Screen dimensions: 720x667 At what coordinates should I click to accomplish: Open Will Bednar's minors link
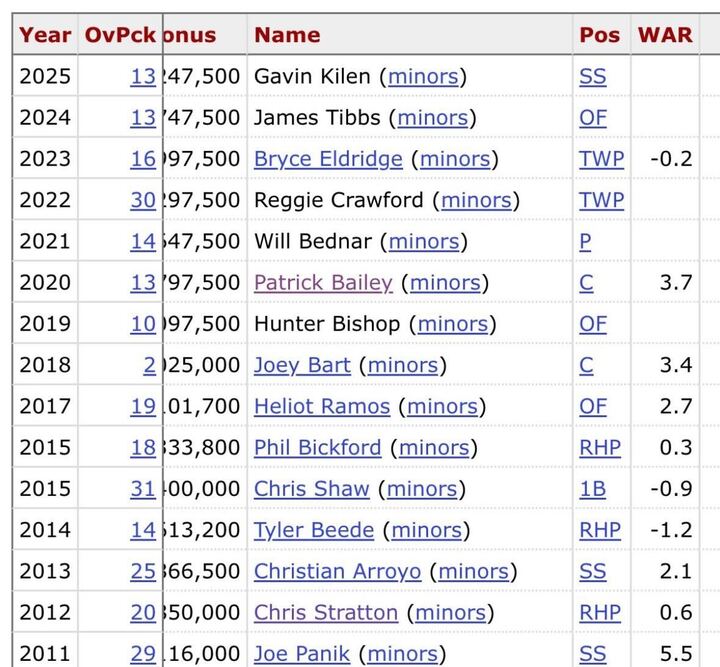[x=424, y=241]
